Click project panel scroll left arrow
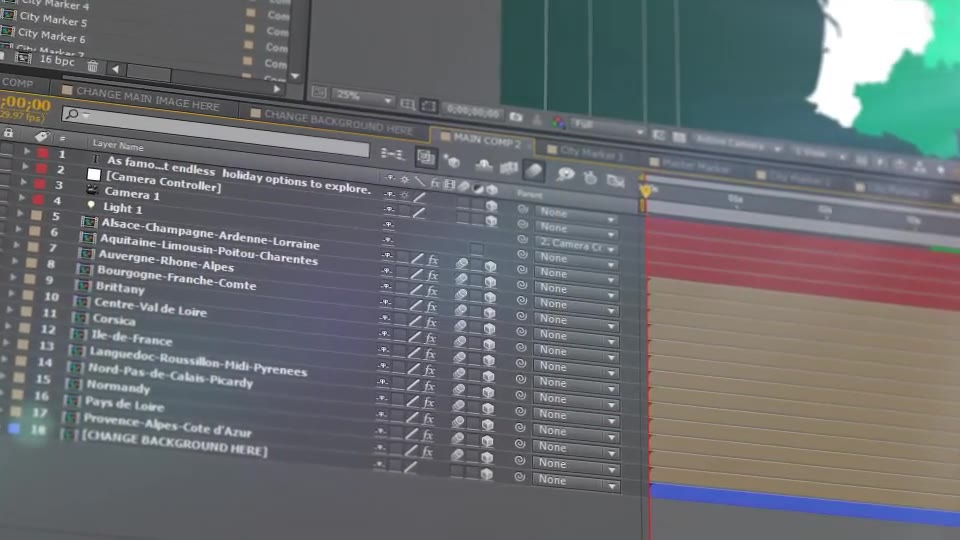 [115, 69]
